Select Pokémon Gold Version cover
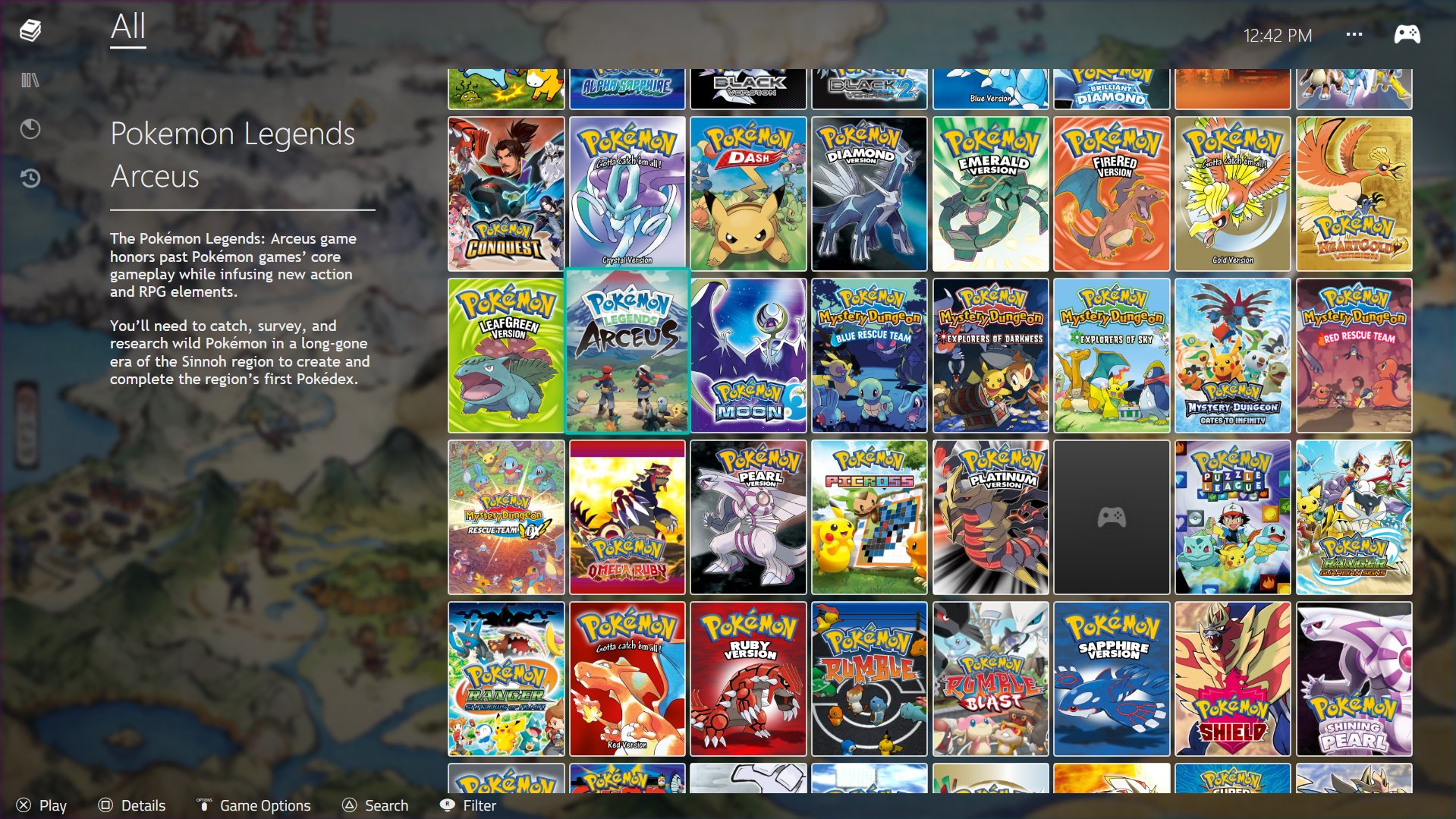The height and width of the screenshot is (819, 1456). pos(1233,194)
